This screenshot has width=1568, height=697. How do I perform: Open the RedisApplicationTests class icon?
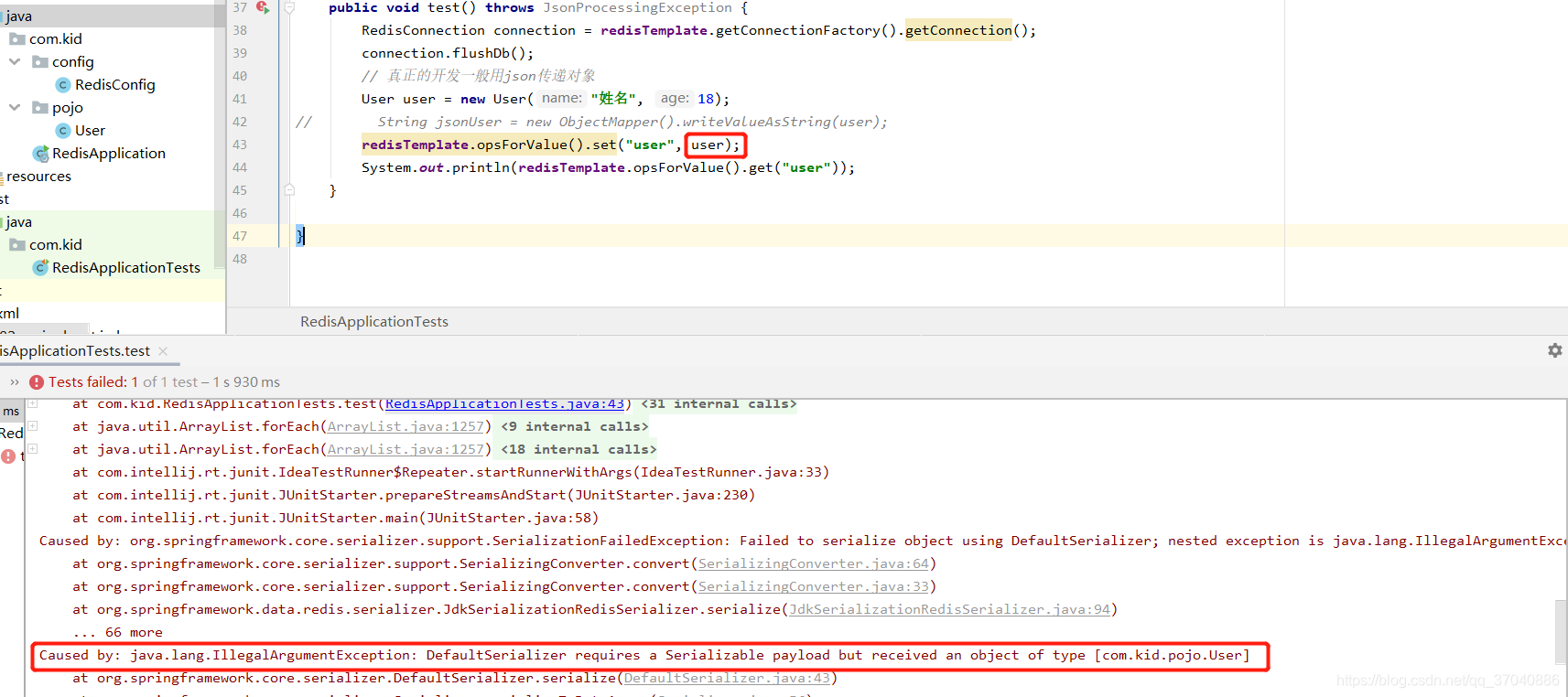point(40,268)
